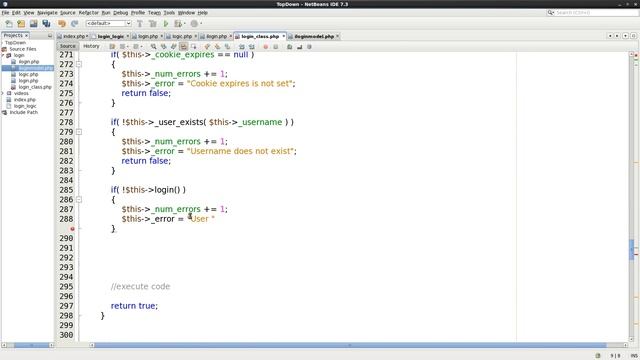The image size is (640, 360).
Task: Go to previous bookmark
Action: tap(207, 47)
